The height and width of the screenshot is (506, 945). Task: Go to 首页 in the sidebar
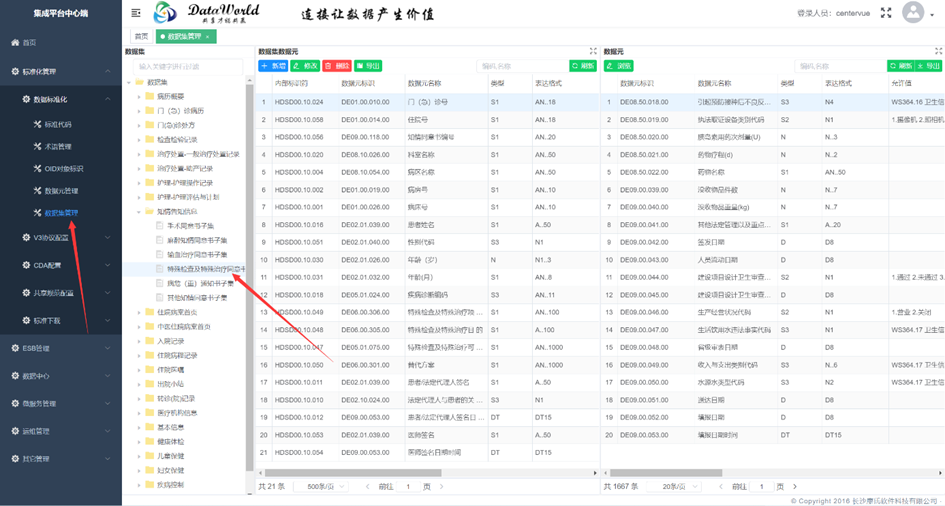pos(24,43)
